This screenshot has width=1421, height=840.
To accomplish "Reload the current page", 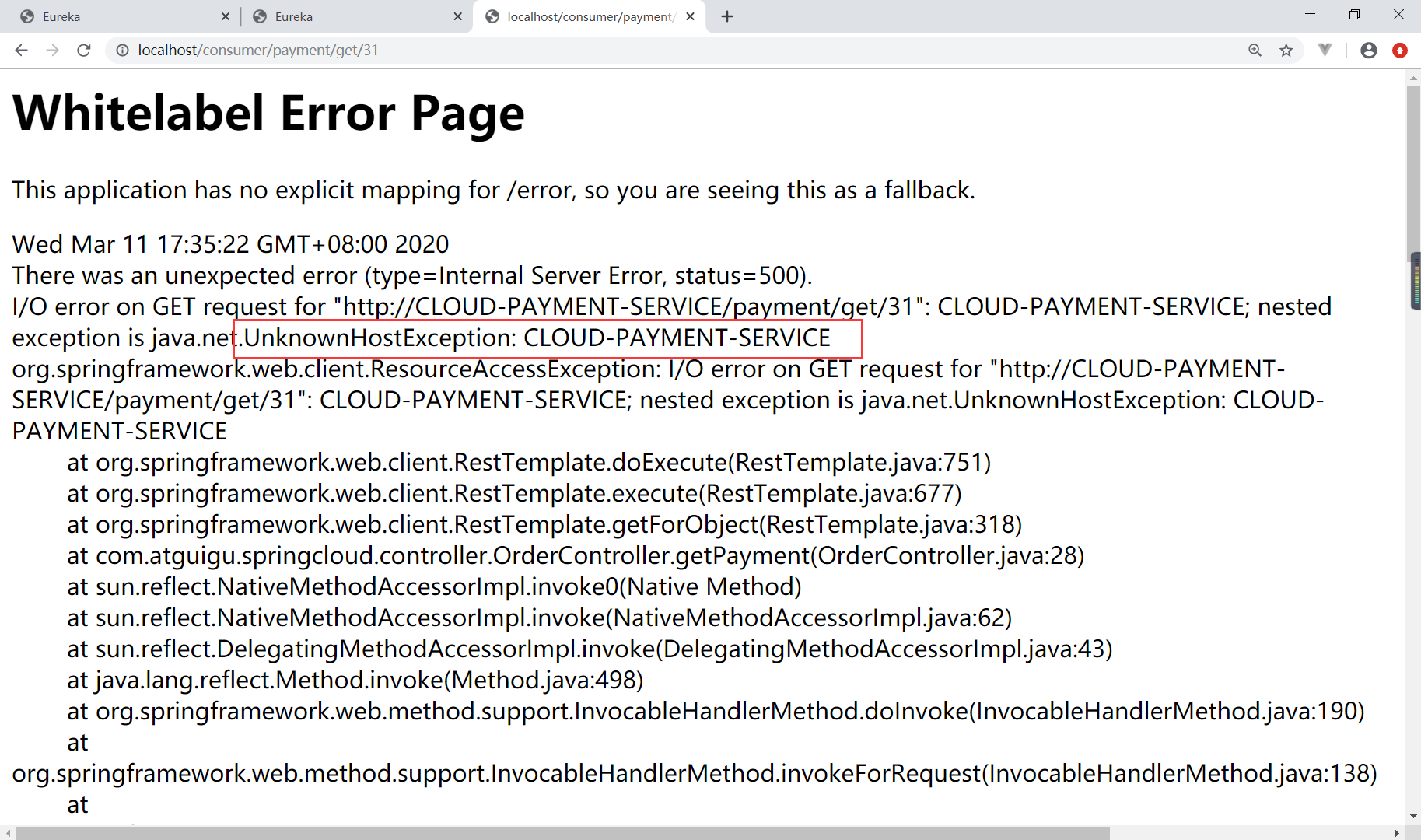I will pos(84,51).
